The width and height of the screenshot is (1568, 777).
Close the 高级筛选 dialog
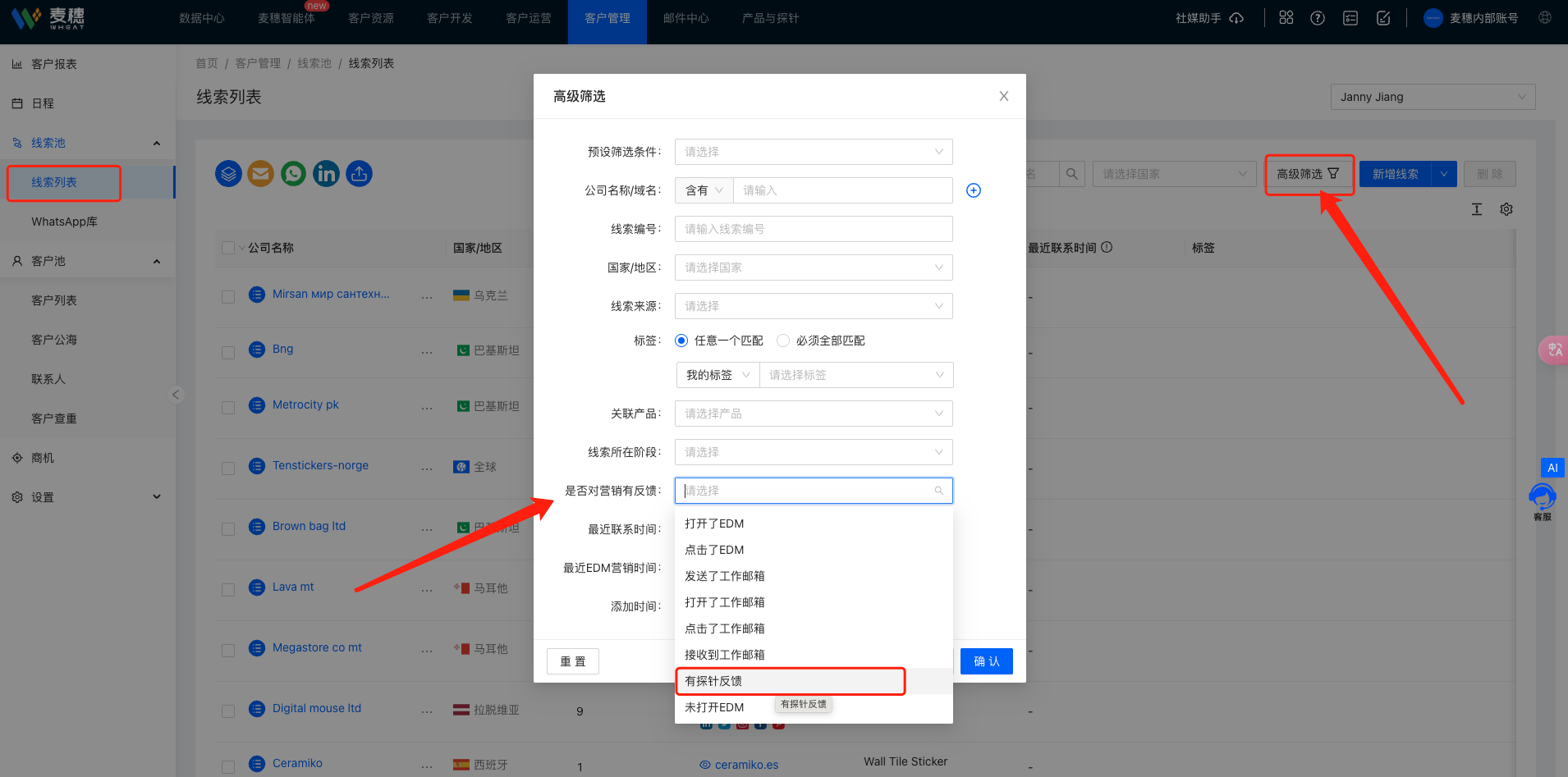click(1003, 96)
